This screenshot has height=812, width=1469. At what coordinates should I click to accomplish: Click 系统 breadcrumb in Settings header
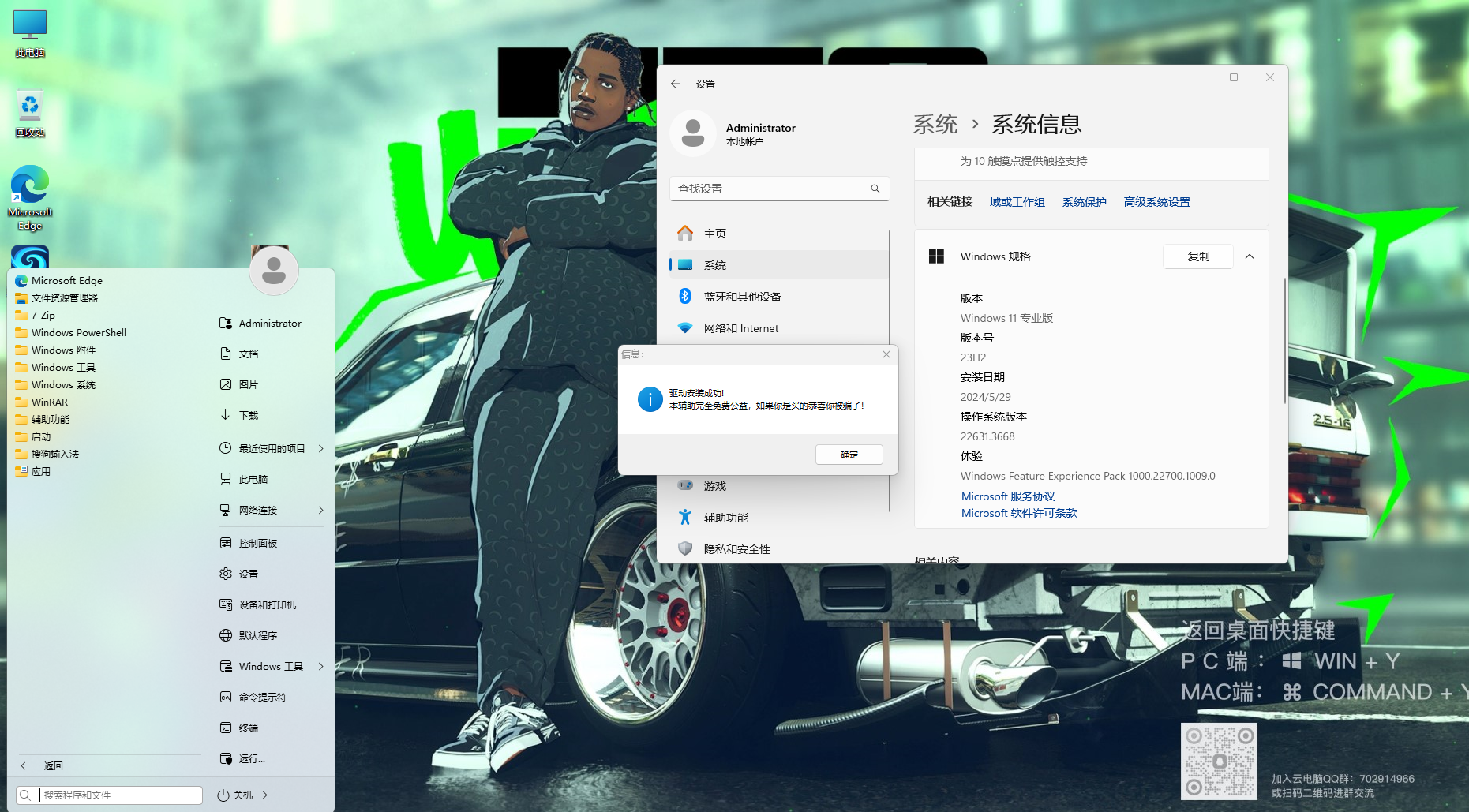pos(935,124)
